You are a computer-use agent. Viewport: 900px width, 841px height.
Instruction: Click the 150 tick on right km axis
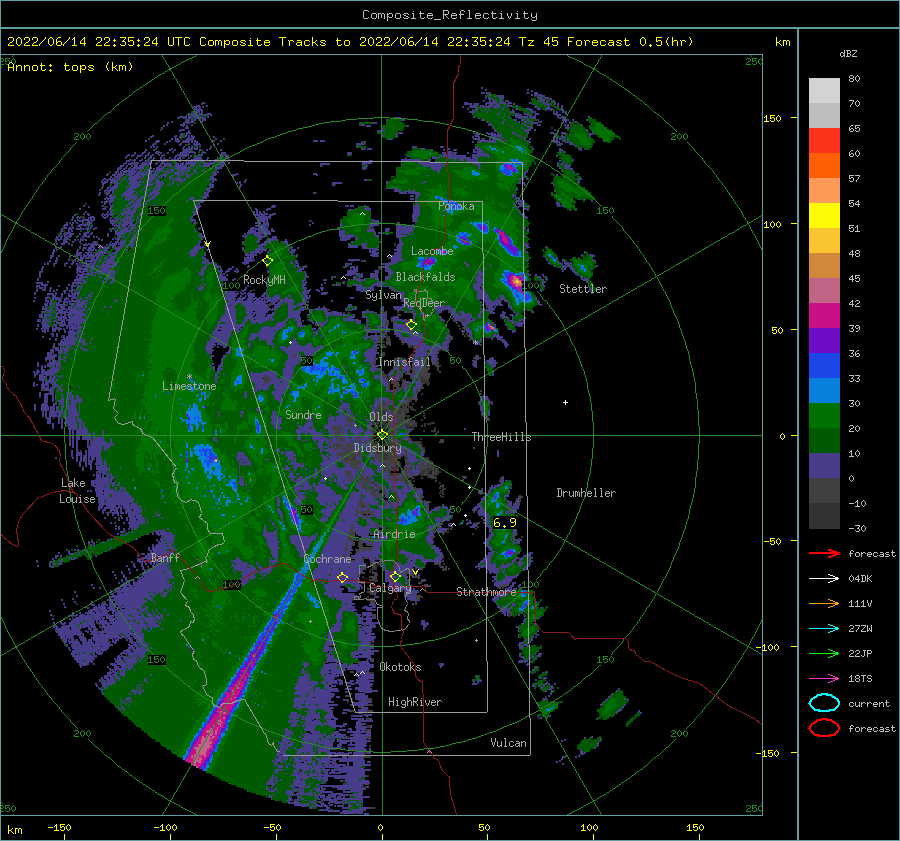tap(772, 118)
